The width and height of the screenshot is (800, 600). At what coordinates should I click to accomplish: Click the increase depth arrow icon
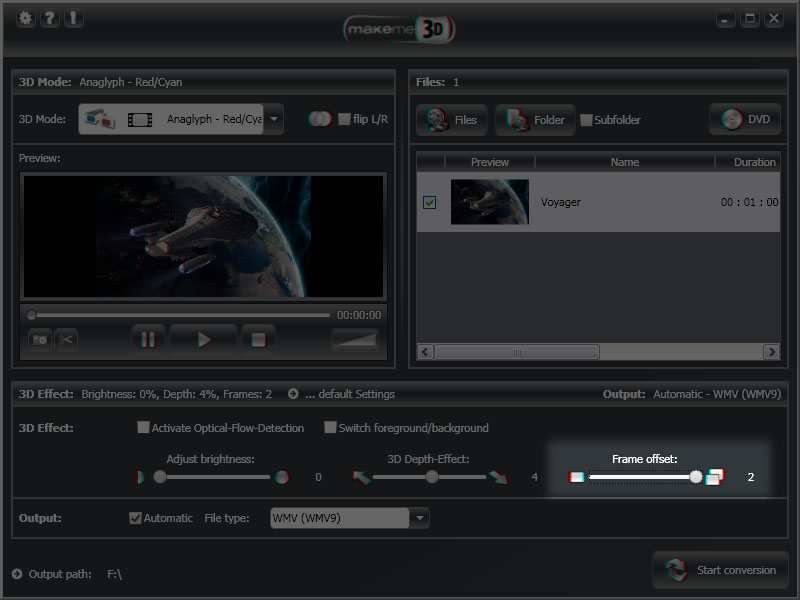[498, 478]
